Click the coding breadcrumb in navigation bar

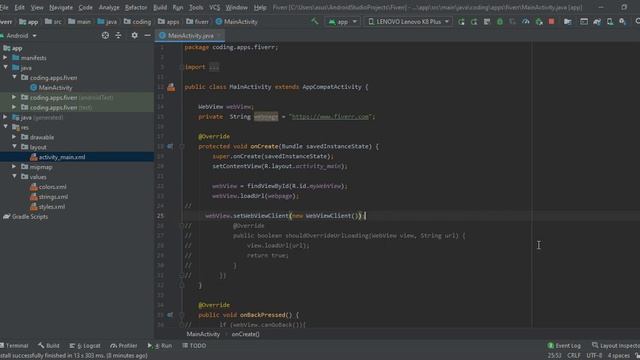[138, 22]
